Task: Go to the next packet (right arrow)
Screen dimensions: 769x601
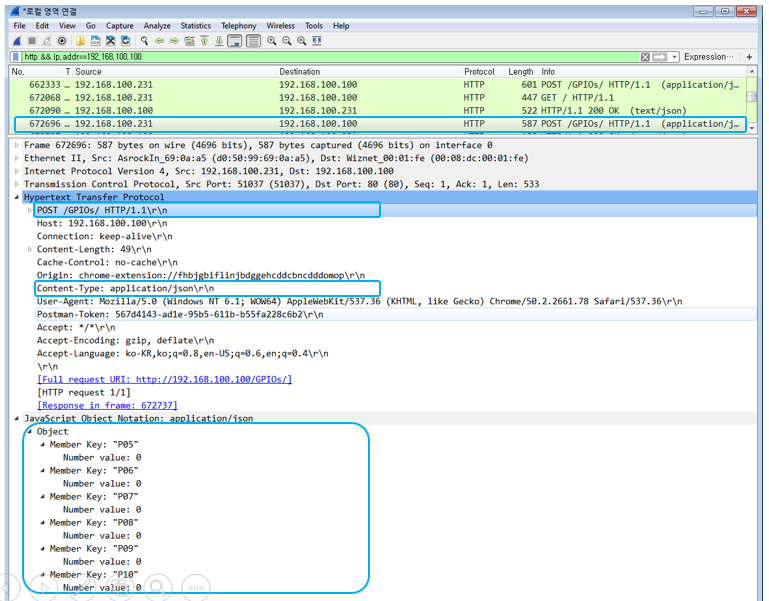Action: coord(174,41)
